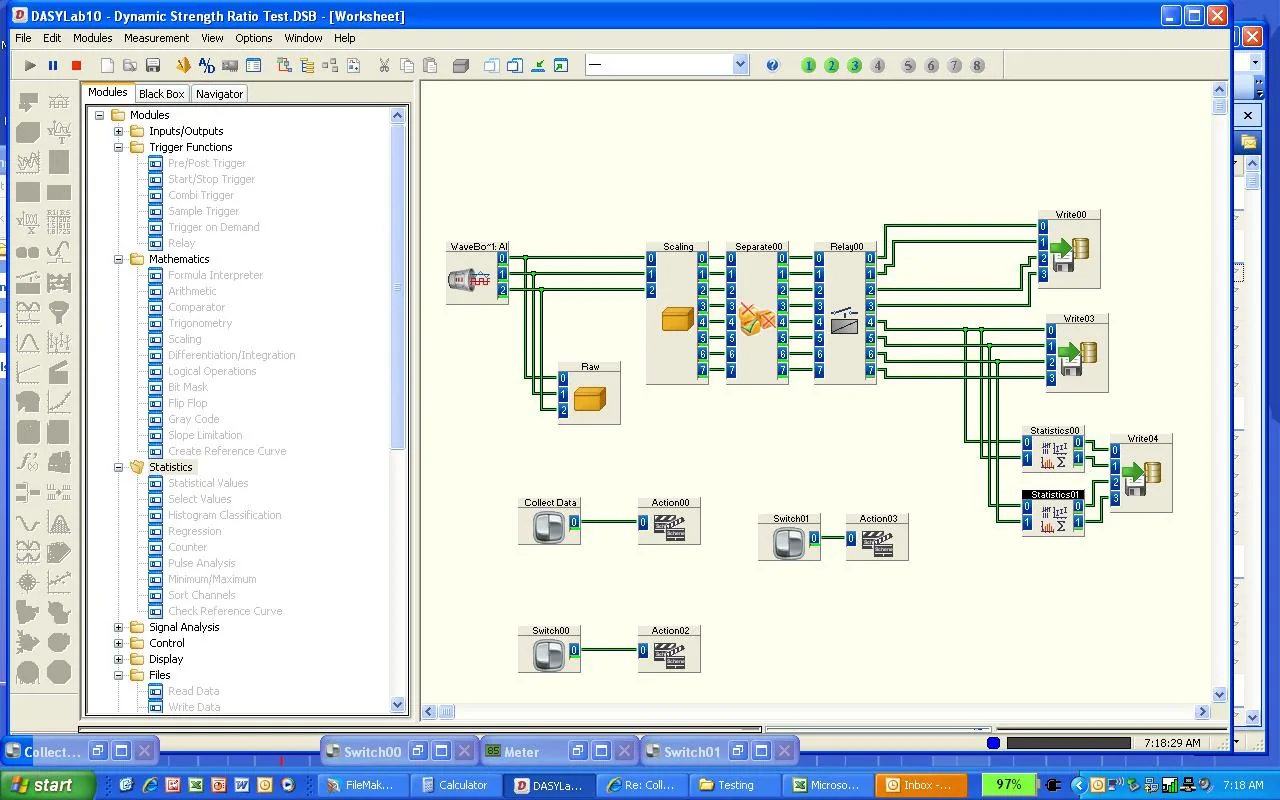Select the Action03 module
Image resolution: width=1280 pixels, height=800 pixels.
tap(877, 537)
